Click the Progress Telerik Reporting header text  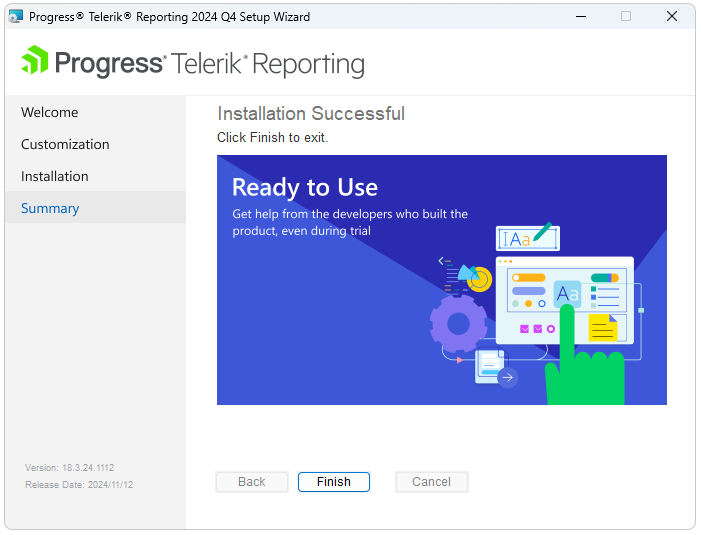pyautogui.click(x=209, y=63)
